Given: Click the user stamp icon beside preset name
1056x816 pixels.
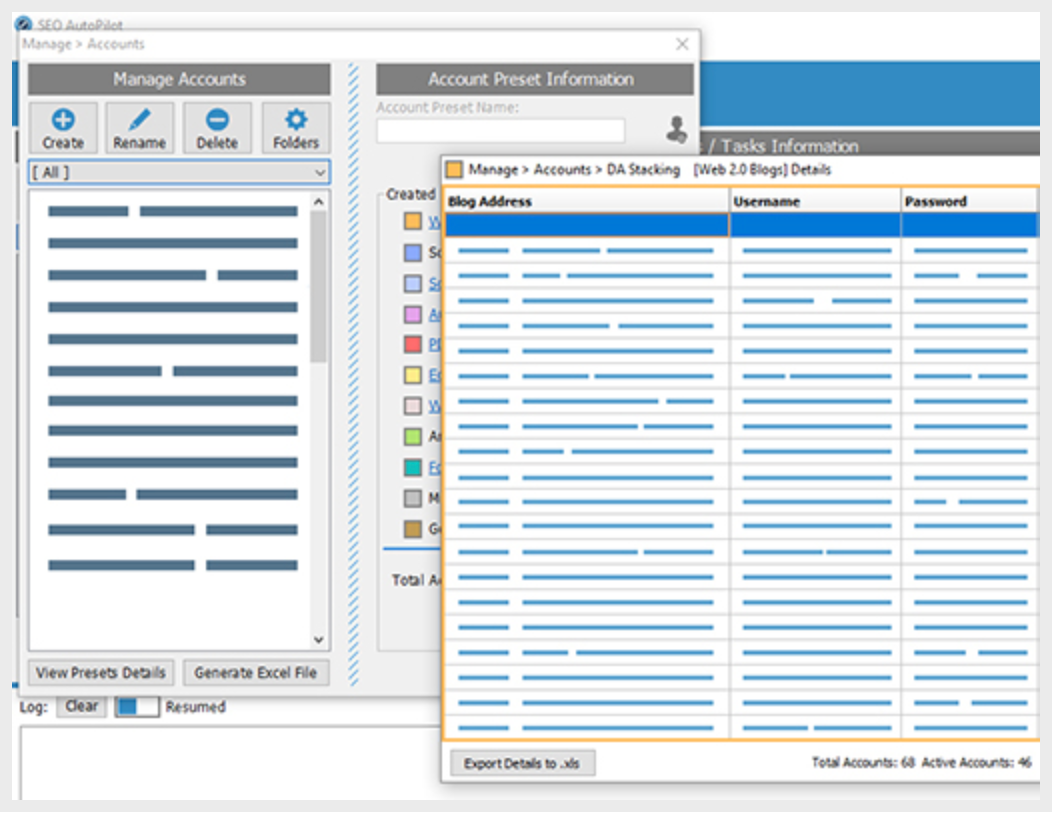Looking at the screenshot, I should point(677,129).
